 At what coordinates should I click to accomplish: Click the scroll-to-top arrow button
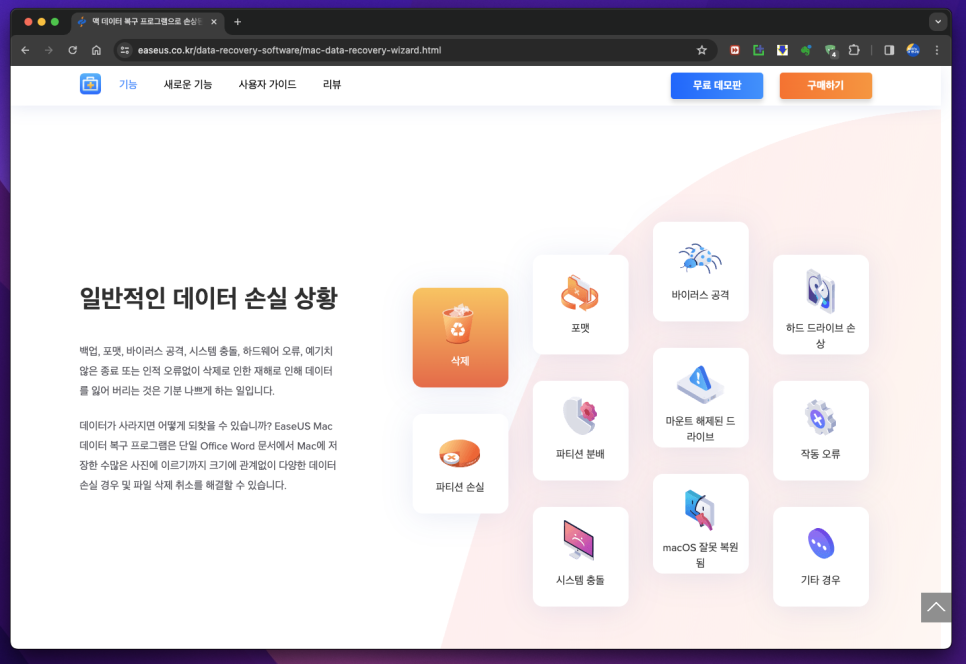(x=936, y=607)
